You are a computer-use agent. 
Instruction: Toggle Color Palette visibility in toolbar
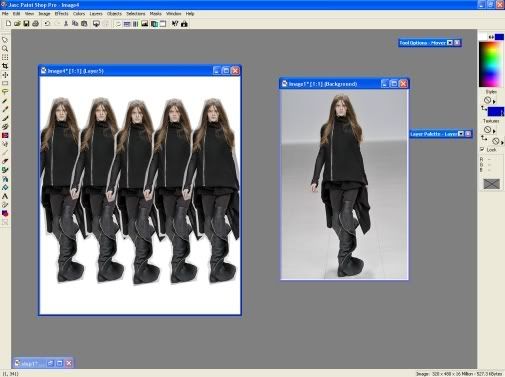click(x=135, y=24)
